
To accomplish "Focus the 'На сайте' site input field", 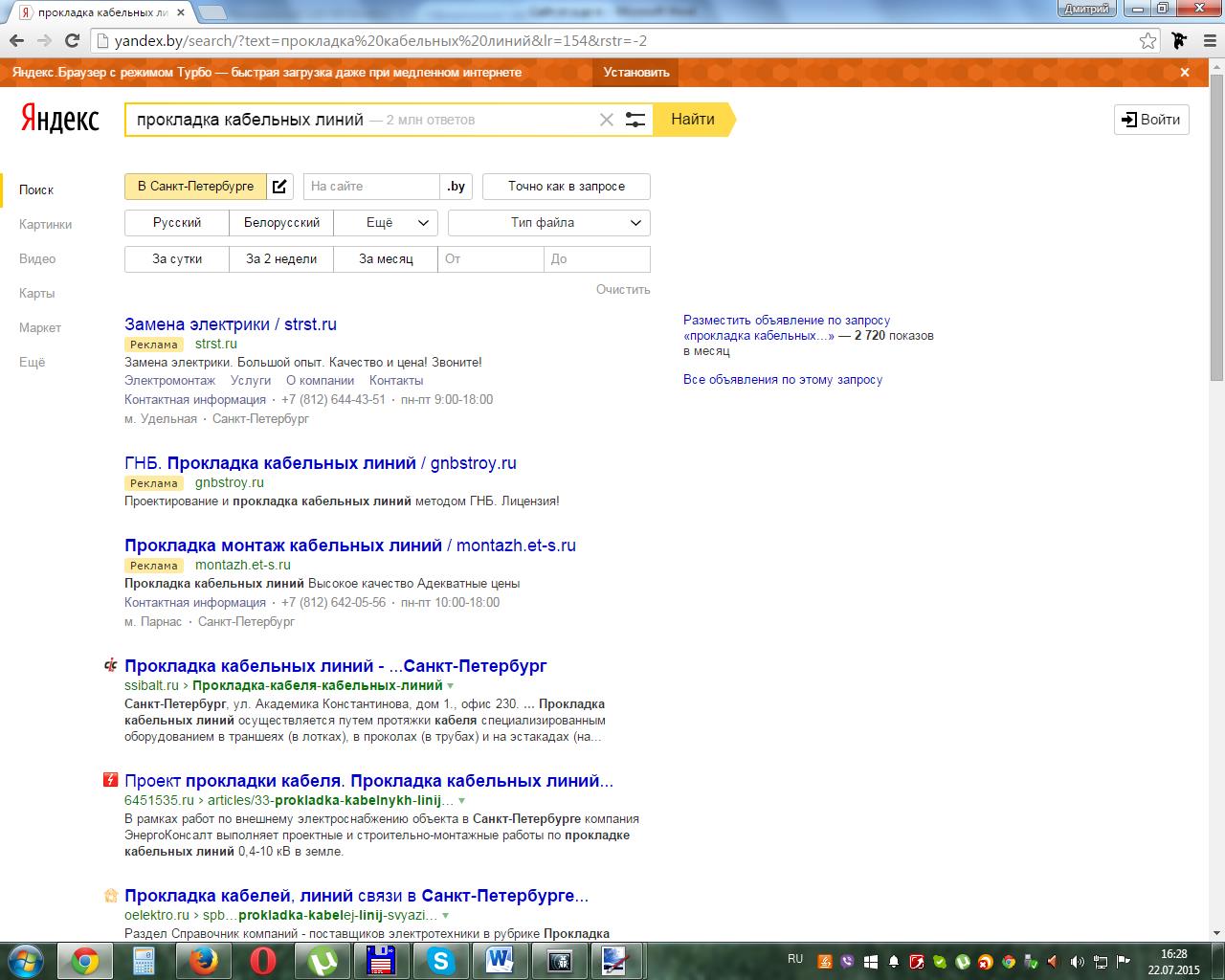I will 371,187.
